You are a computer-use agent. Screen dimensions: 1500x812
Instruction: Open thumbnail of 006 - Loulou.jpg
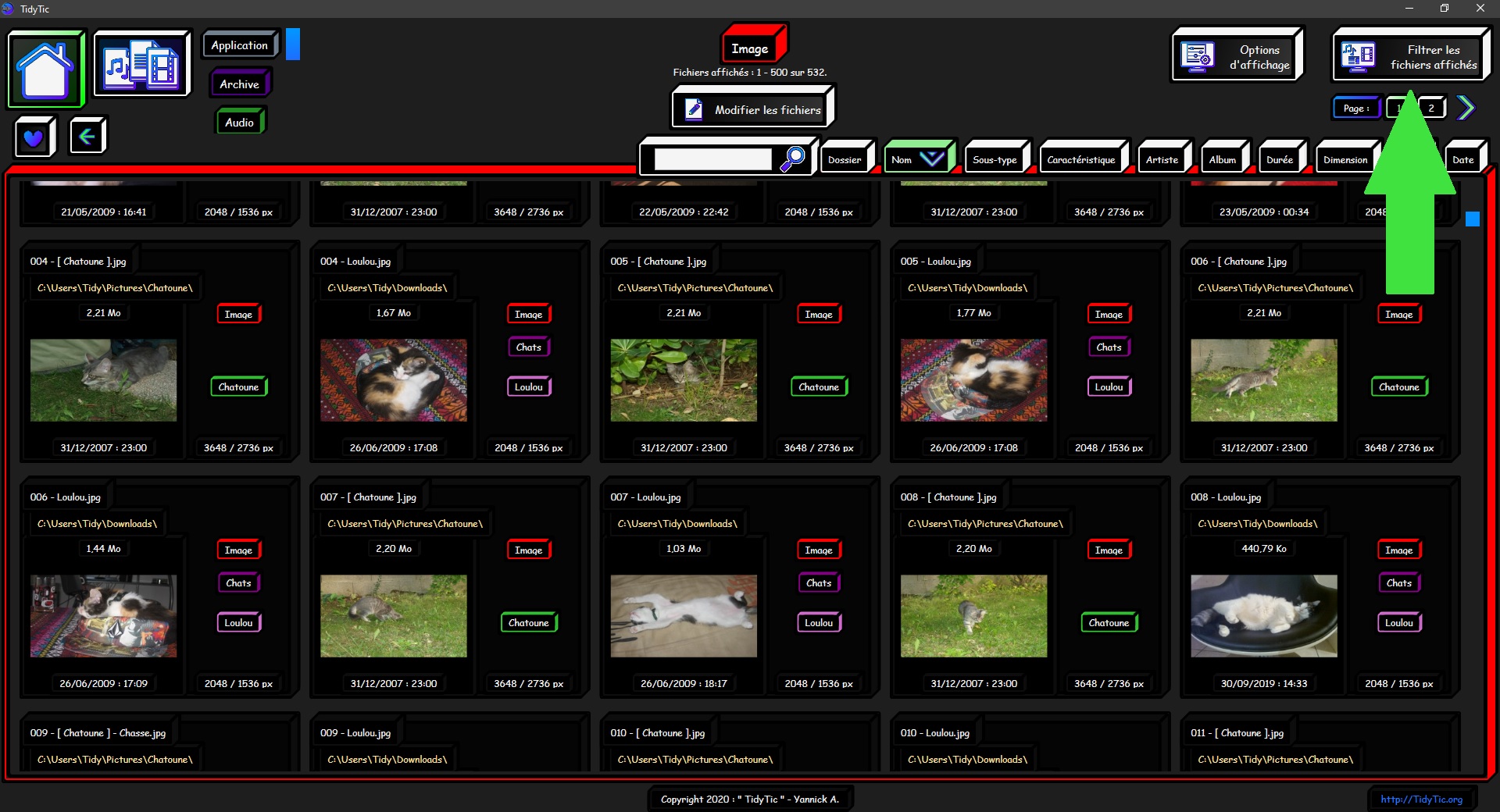(103, 616)
